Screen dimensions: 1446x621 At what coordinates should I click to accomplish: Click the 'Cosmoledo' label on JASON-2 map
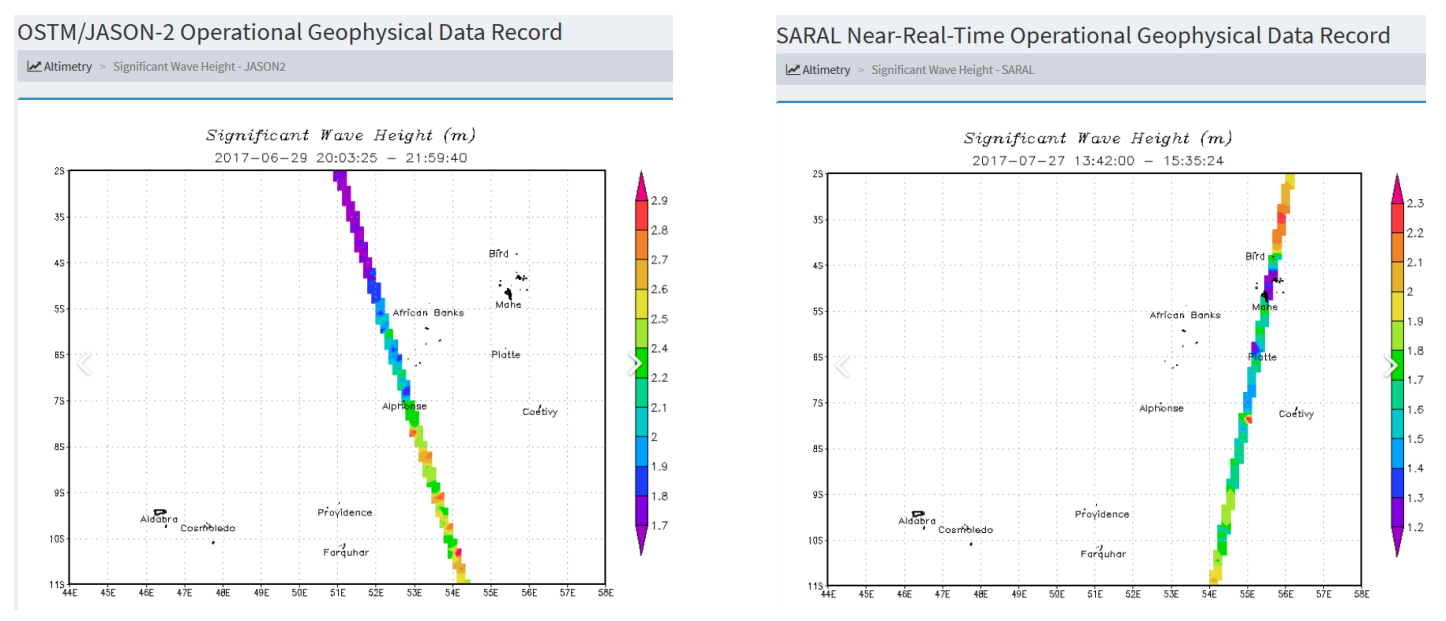tap(208, 528)
